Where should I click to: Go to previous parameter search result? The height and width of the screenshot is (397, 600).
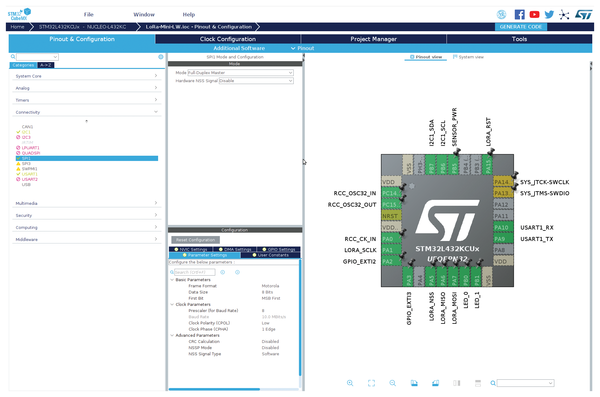point(223,272)
